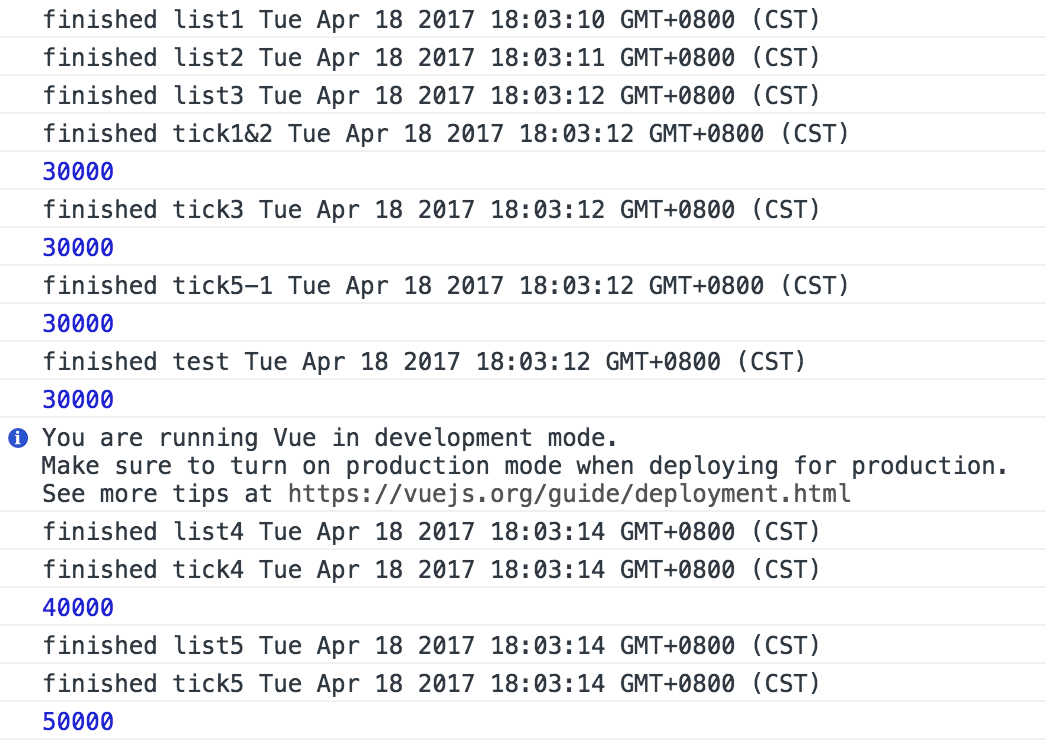Click the 30000 value below tick1&2
Viewport: 1046px width, 740px height.
coord(78,171)
